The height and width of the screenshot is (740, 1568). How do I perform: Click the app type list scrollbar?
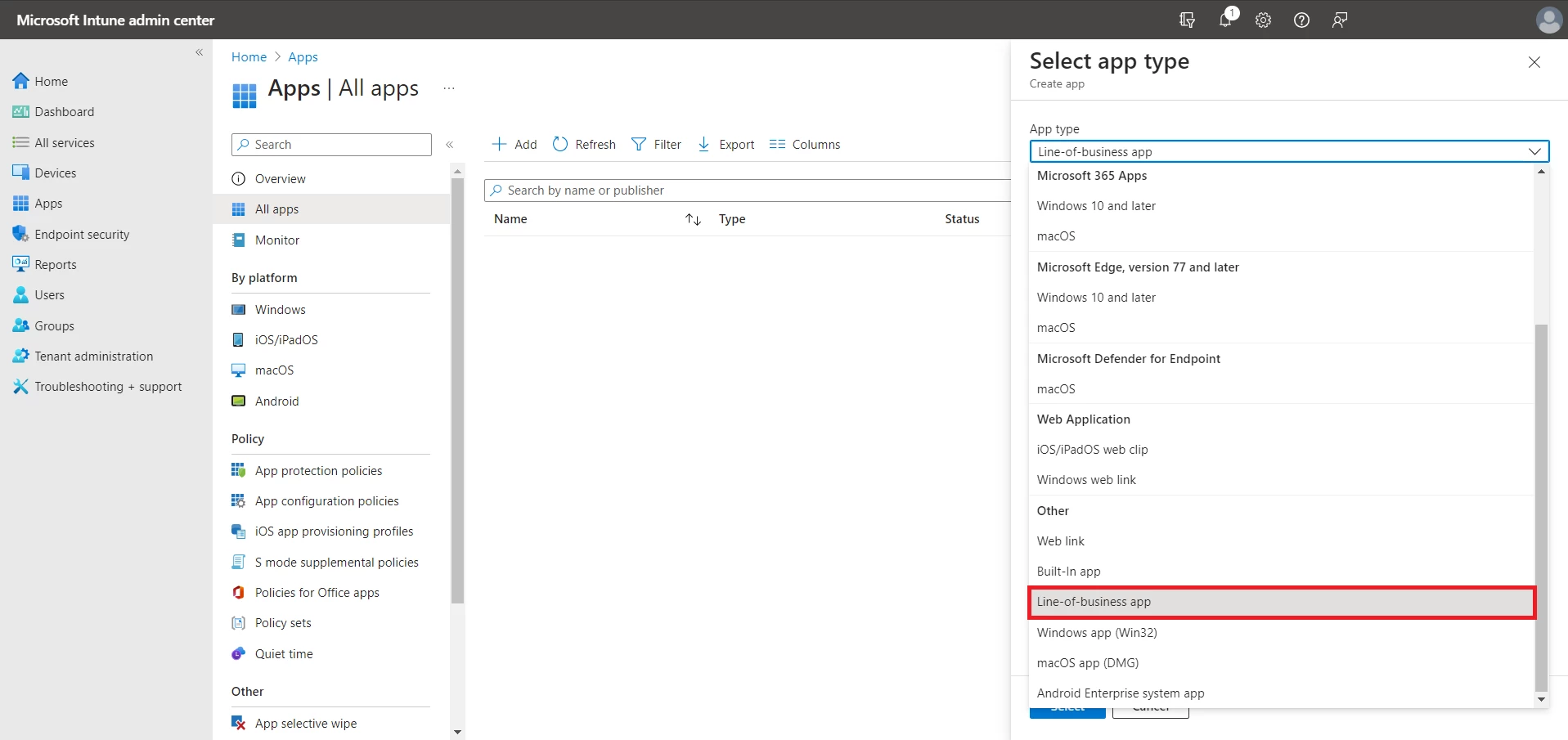point(1541,507)
